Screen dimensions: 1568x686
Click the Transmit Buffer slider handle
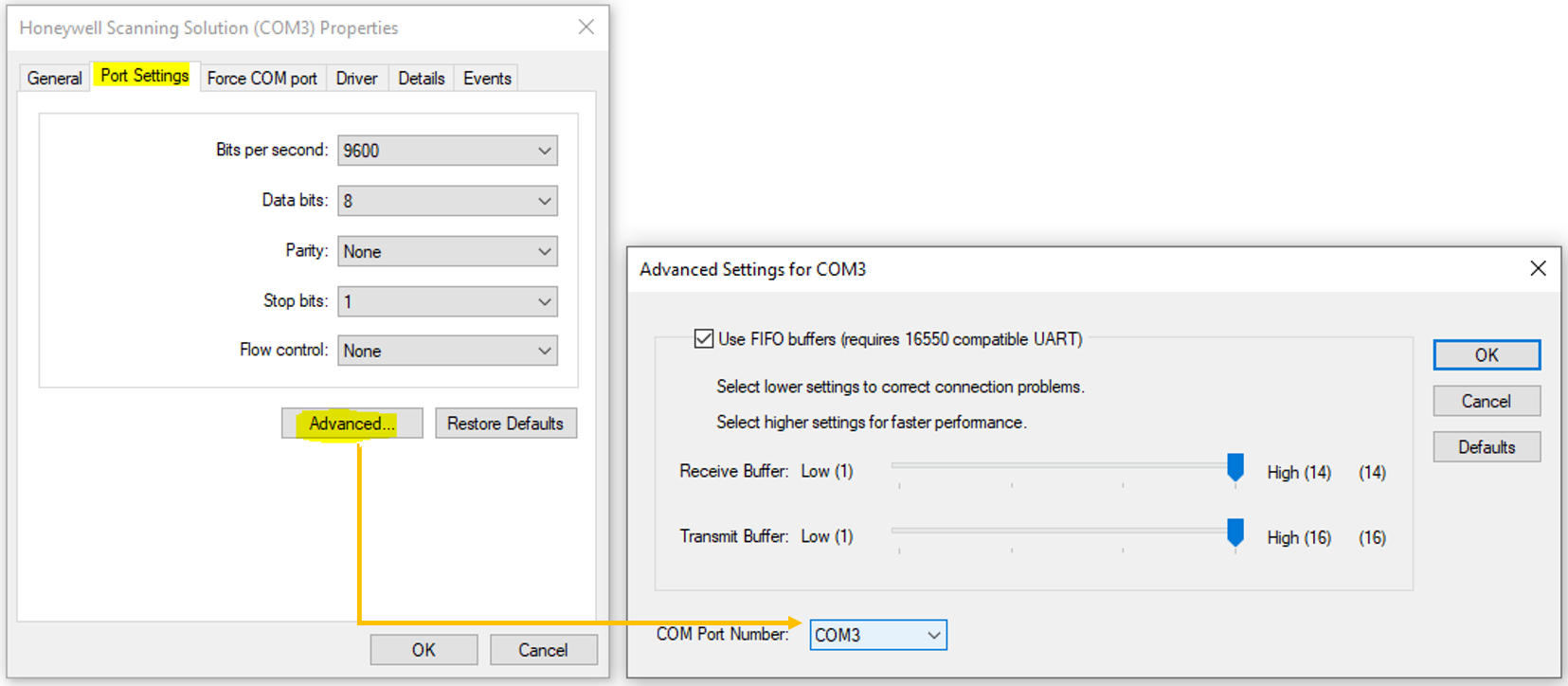coord(1235,533)
